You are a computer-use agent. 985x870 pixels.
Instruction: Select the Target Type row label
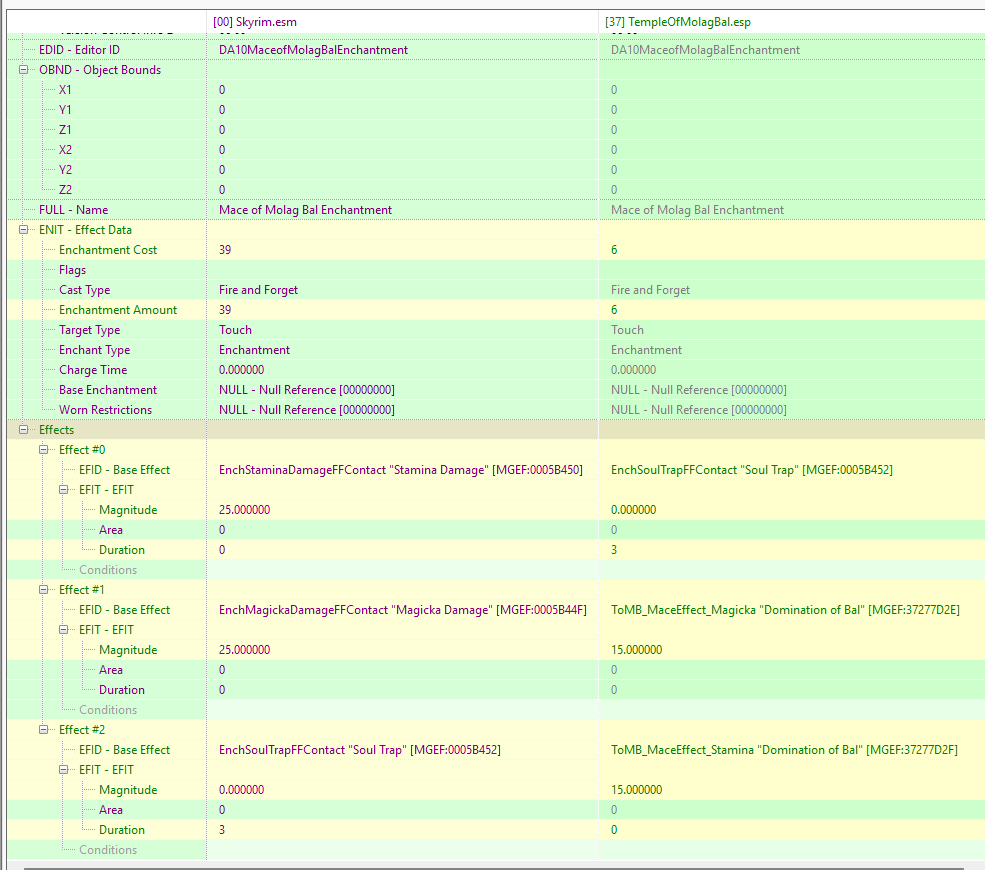(89, 330)
